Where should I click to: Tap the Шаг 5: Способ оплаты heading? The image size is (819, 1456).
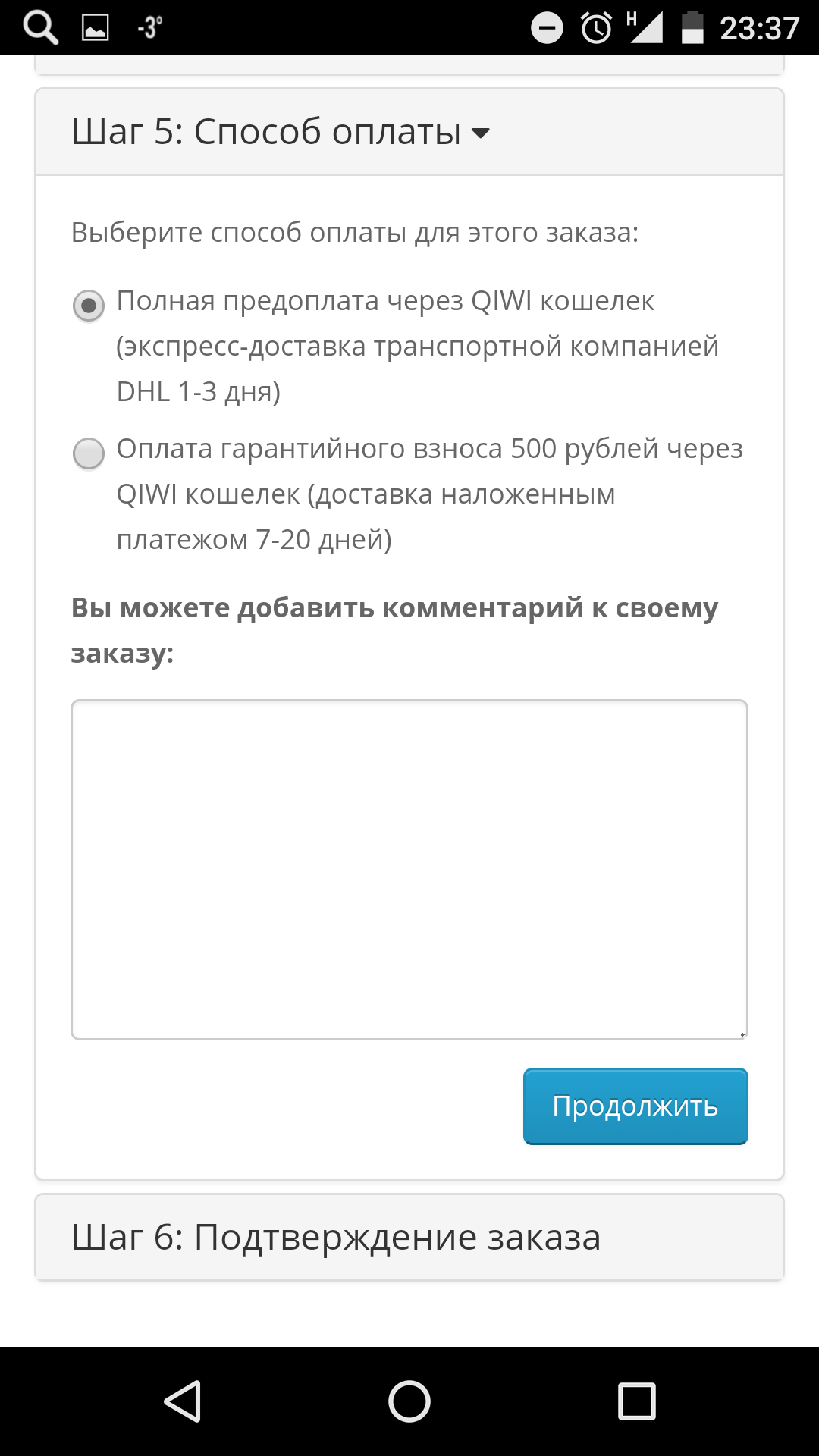tap(266, 132)
